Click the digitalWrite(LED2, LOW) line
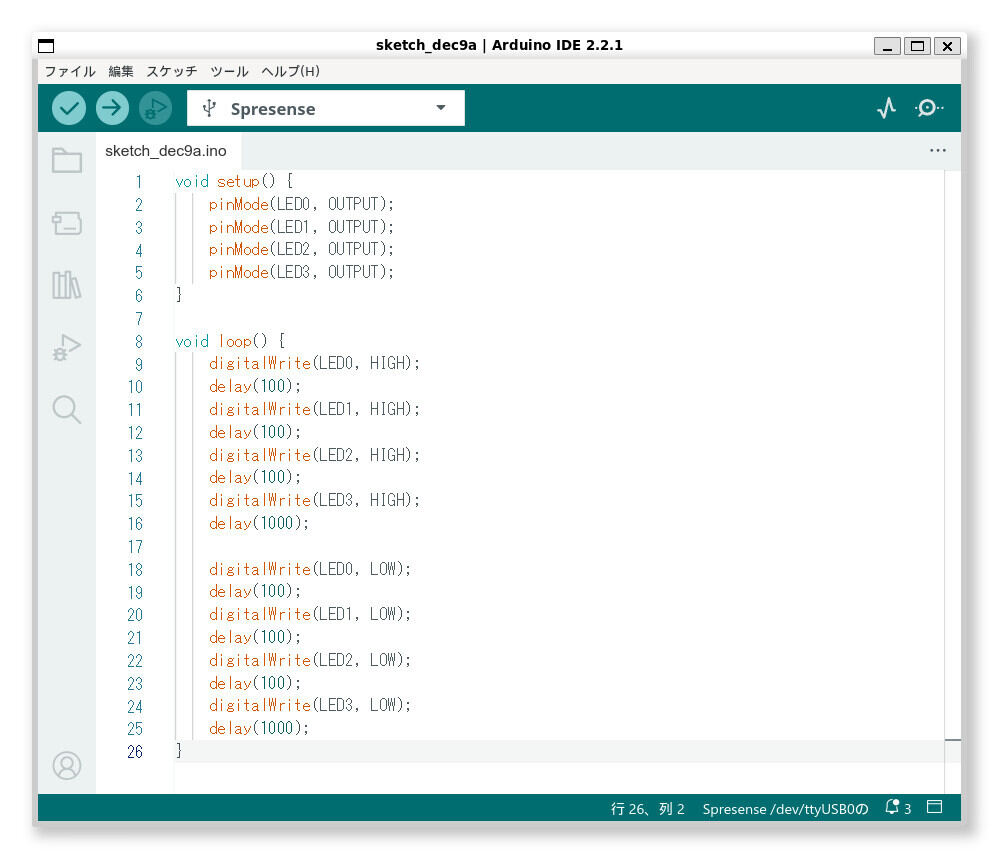The image size is (999, 859). coord(310,661)
